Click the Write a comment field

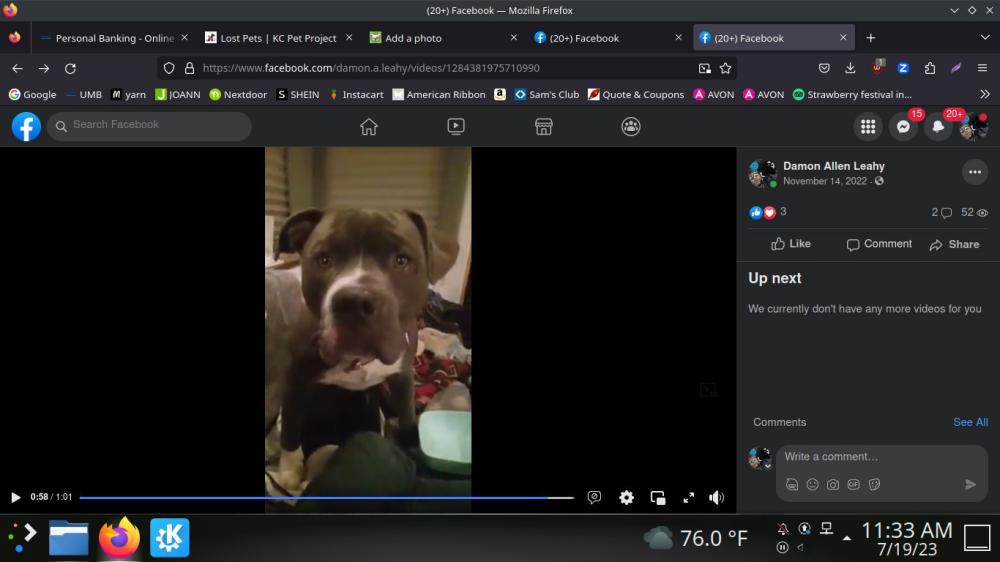pyautogui.click(x=866, y=457)
